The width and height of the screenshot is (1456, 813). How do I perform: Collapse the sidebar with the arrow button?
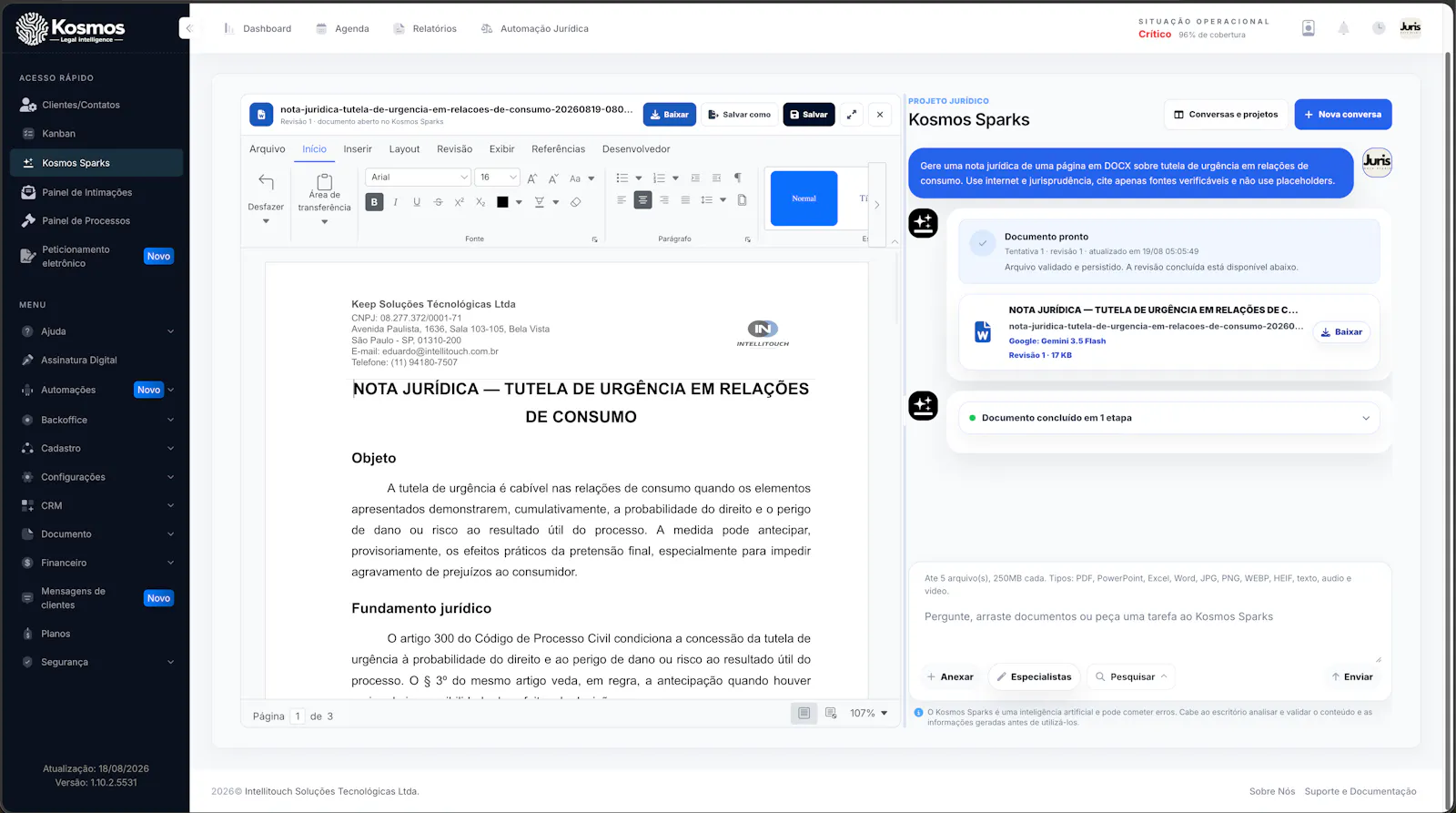click(188, 28)
